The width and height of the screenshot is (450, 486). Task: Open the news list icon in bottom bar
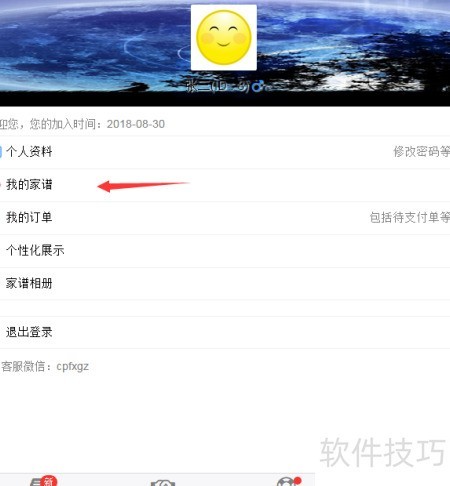37,482
